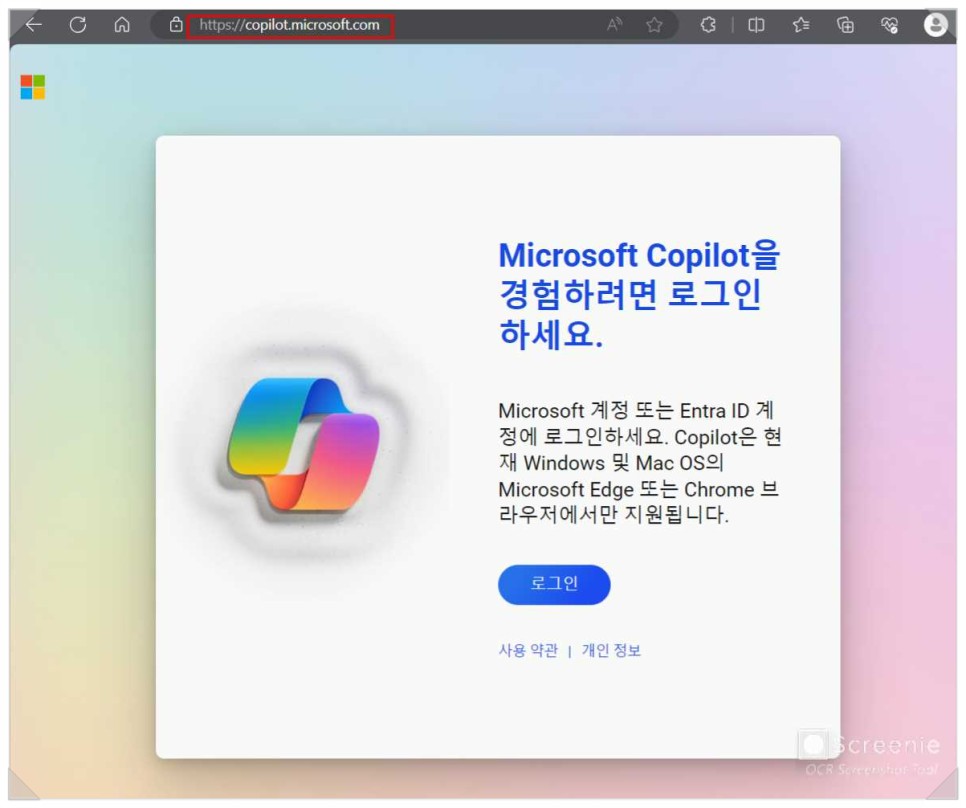Open the 개인 정보 link

pos(611,650)
